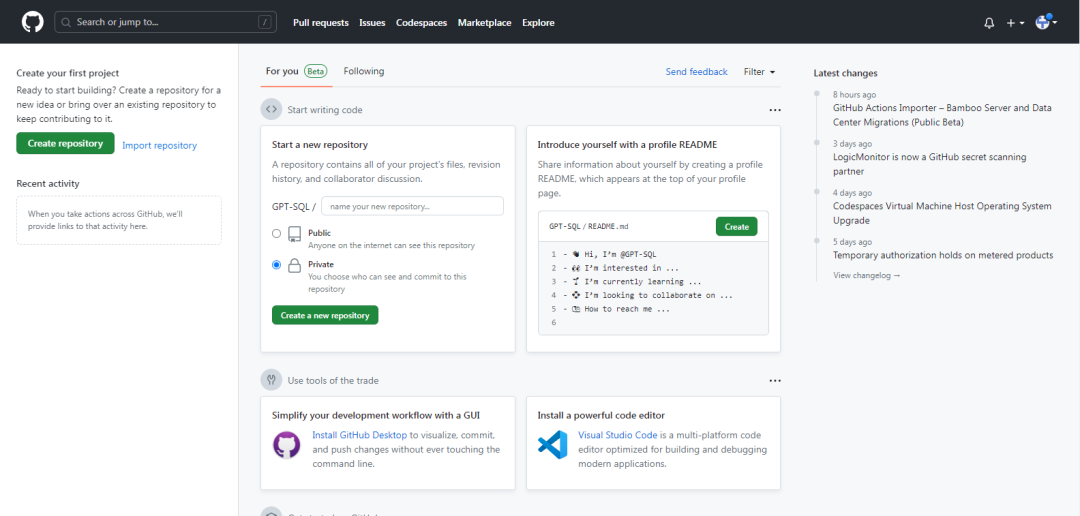The width and height of the screenshot is (1080, 516).
Task: Open the user avatar menu
Action: point(1044,22)
